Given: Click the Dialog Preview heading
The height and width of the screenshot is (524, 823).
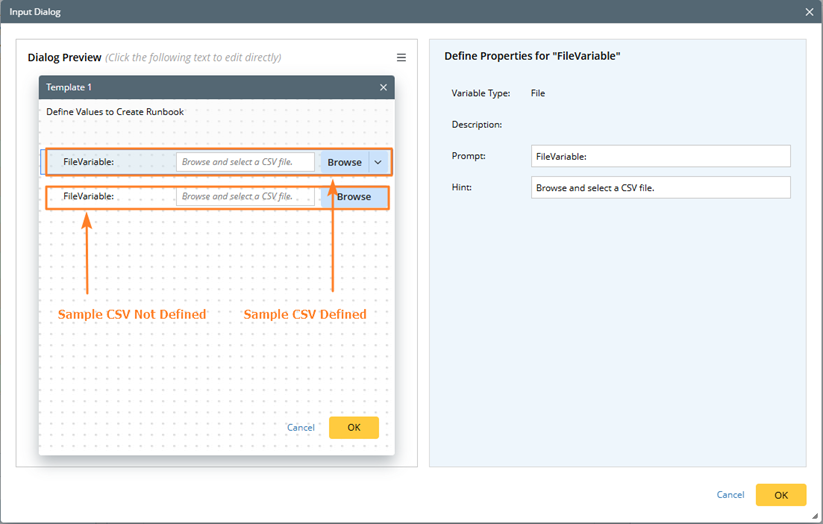Looking at the screenshot, I should [x=65, y=58].
